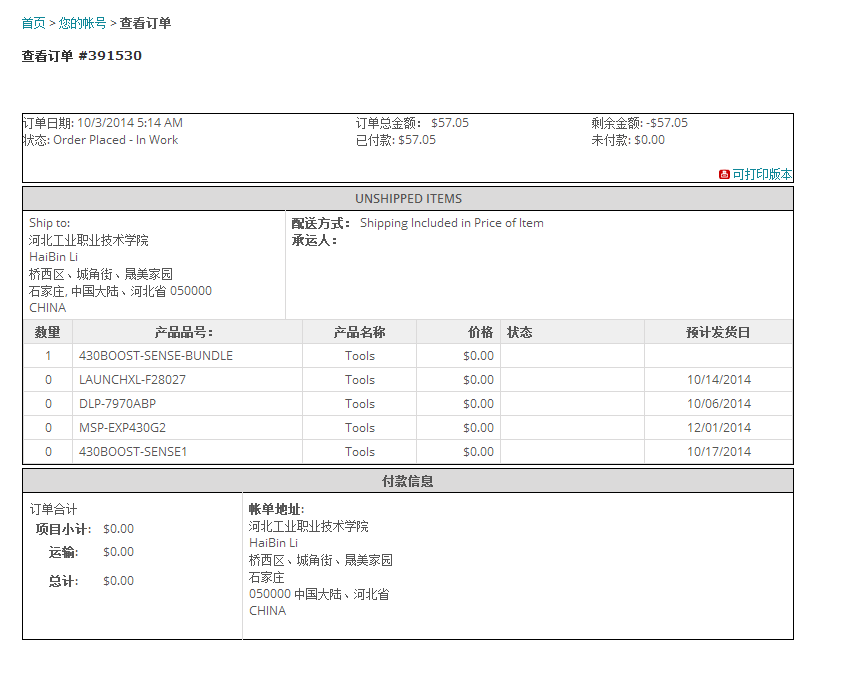Click the 承运人 label
The width and height of the screenshot is (849, 692).
point(315,240)
